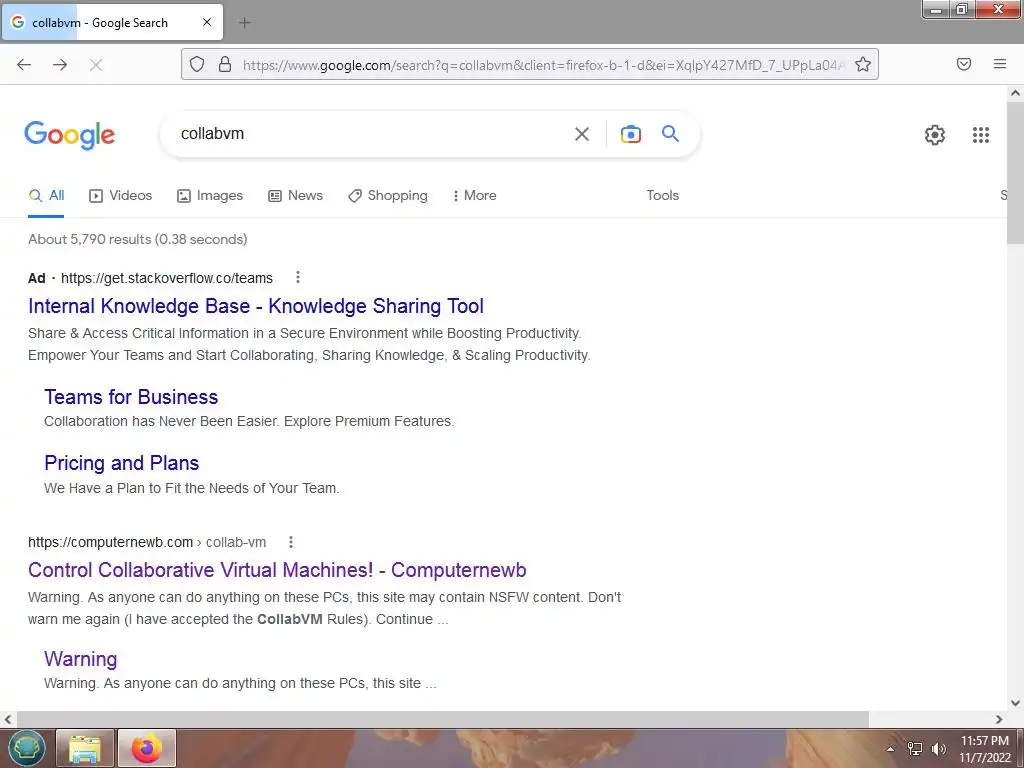
Task: Search by image using the camera icon
Action: coord(631,134)
